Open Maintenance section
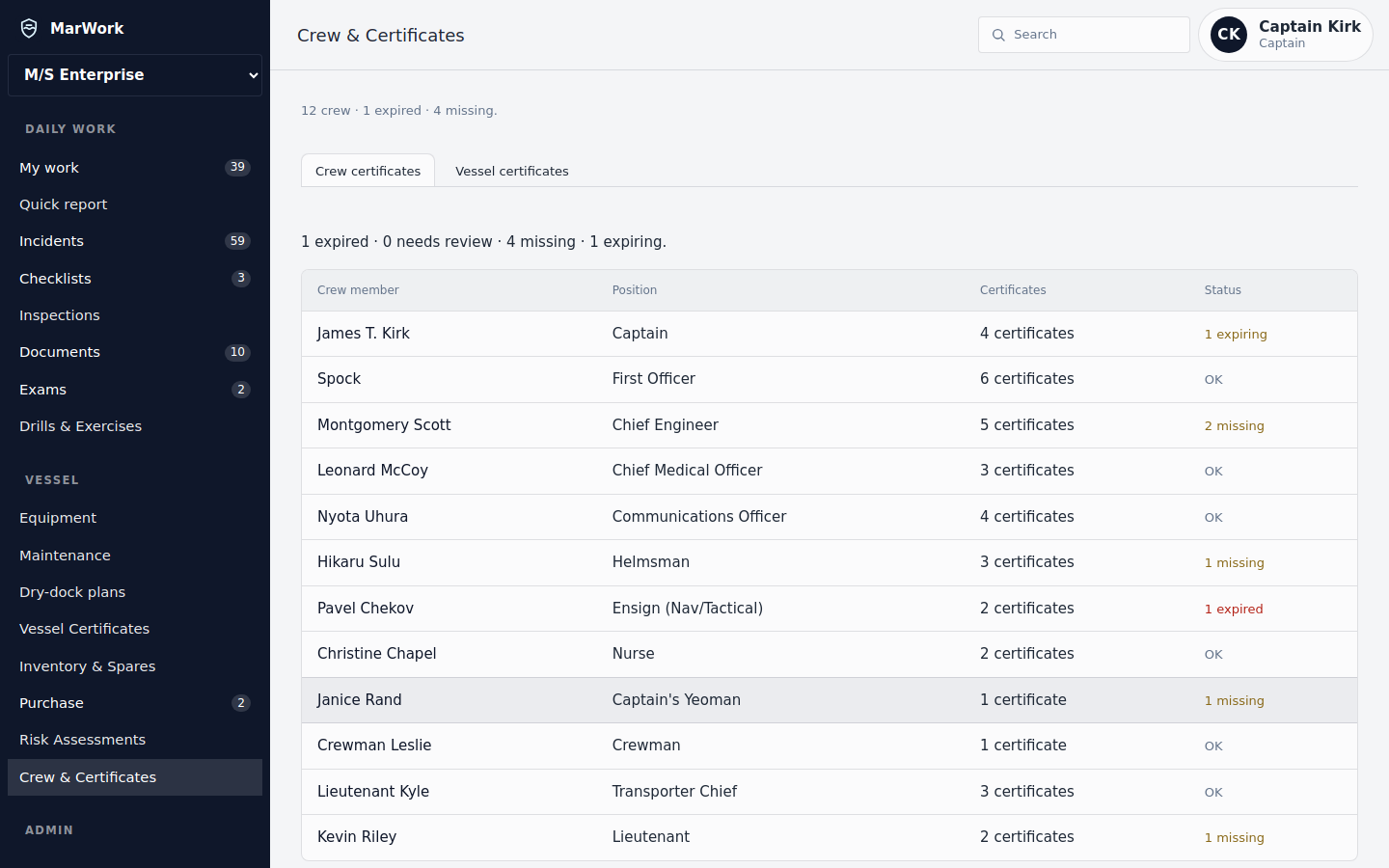 pos(135,556)
